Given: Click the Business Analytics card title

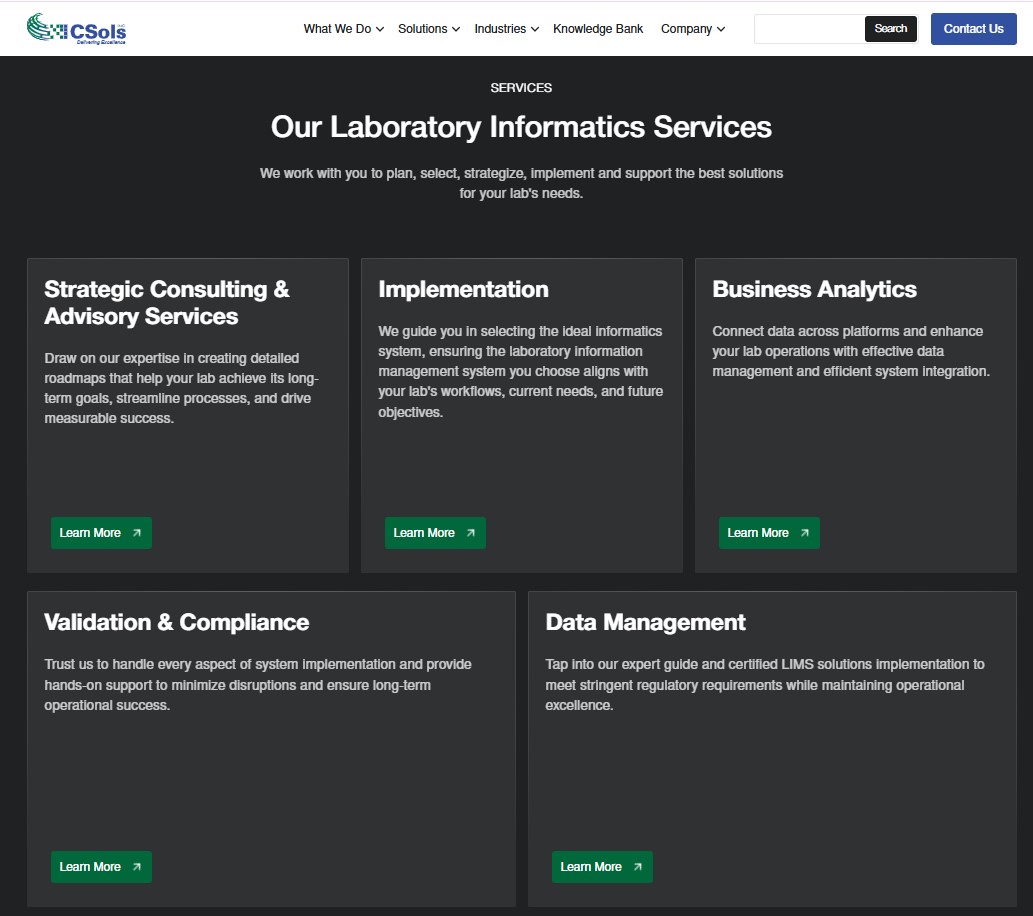Looking at the screenshot, I should (814, 289).
